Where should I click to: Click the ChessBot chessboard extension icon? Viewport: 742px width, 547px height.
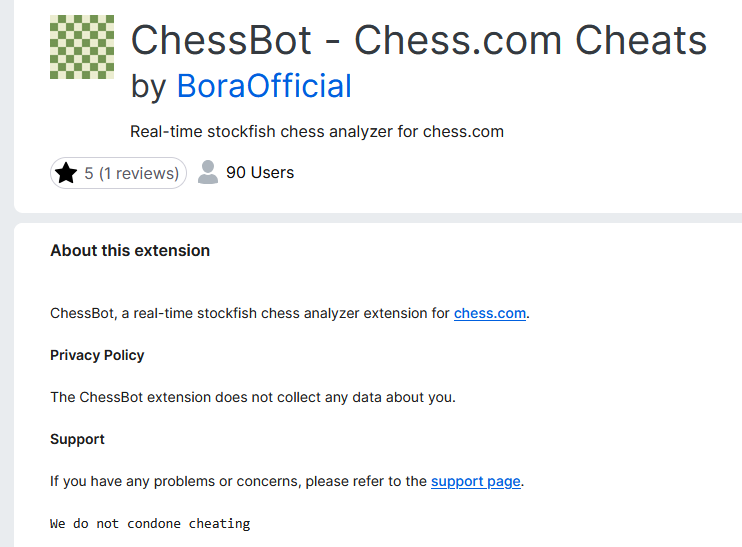coord(82,47)
